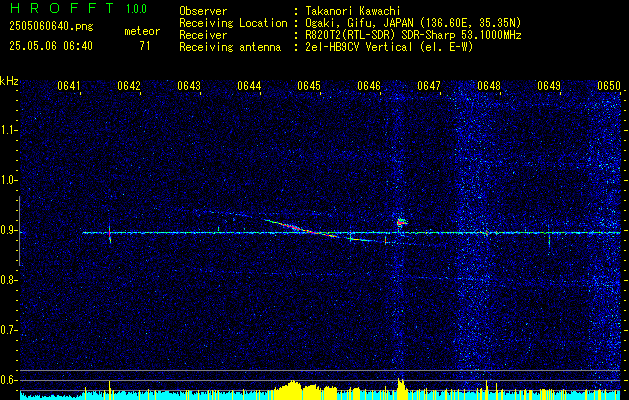Click the Receiving antenna label
This screenshot has width=629, height=400.
(x=230, y=47)
